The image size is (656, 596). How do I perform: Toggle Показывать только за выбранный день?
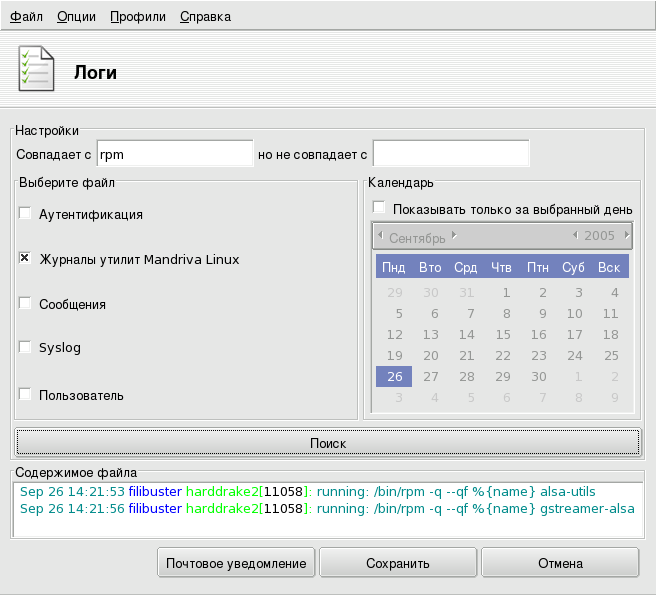[380, 209]
